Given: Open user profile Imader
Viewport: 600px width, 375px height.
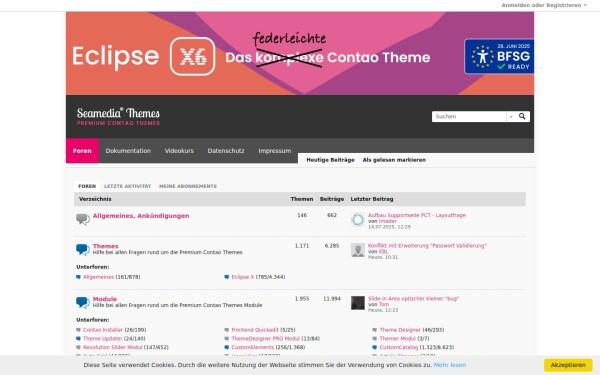Looking at the screenshot, I should 388,221.
